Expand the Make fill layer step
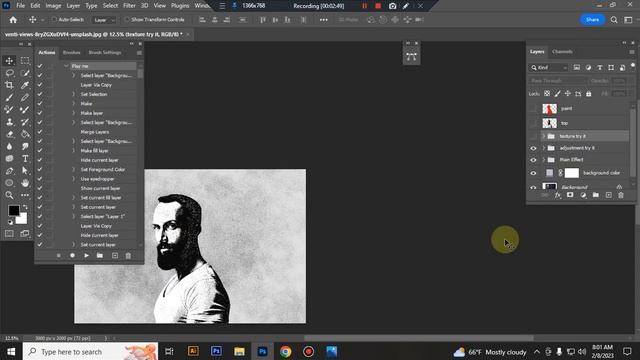 (x=74, y=151)
